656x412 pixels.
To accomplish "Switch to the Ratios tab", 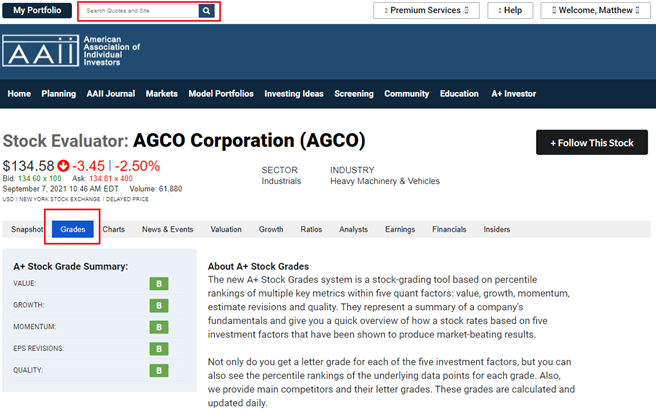I will (x=311, y=229).
